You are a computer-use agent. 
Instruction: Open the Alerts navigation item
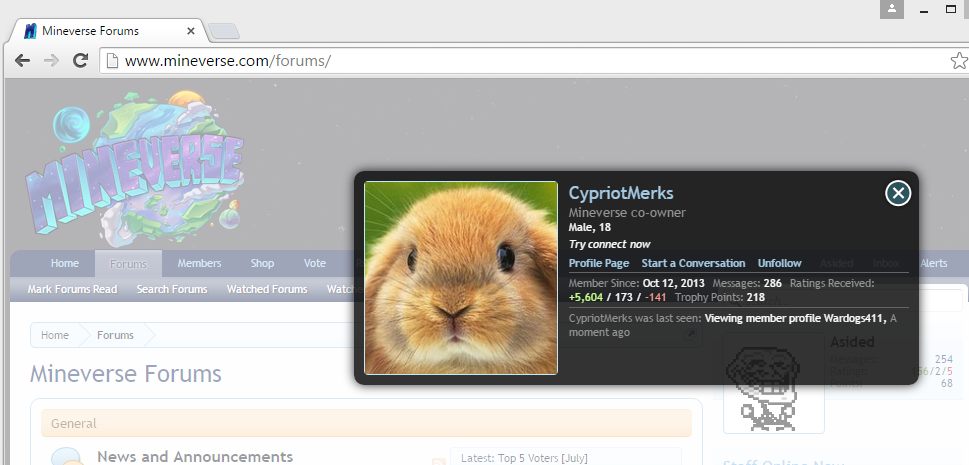(933, 263)
